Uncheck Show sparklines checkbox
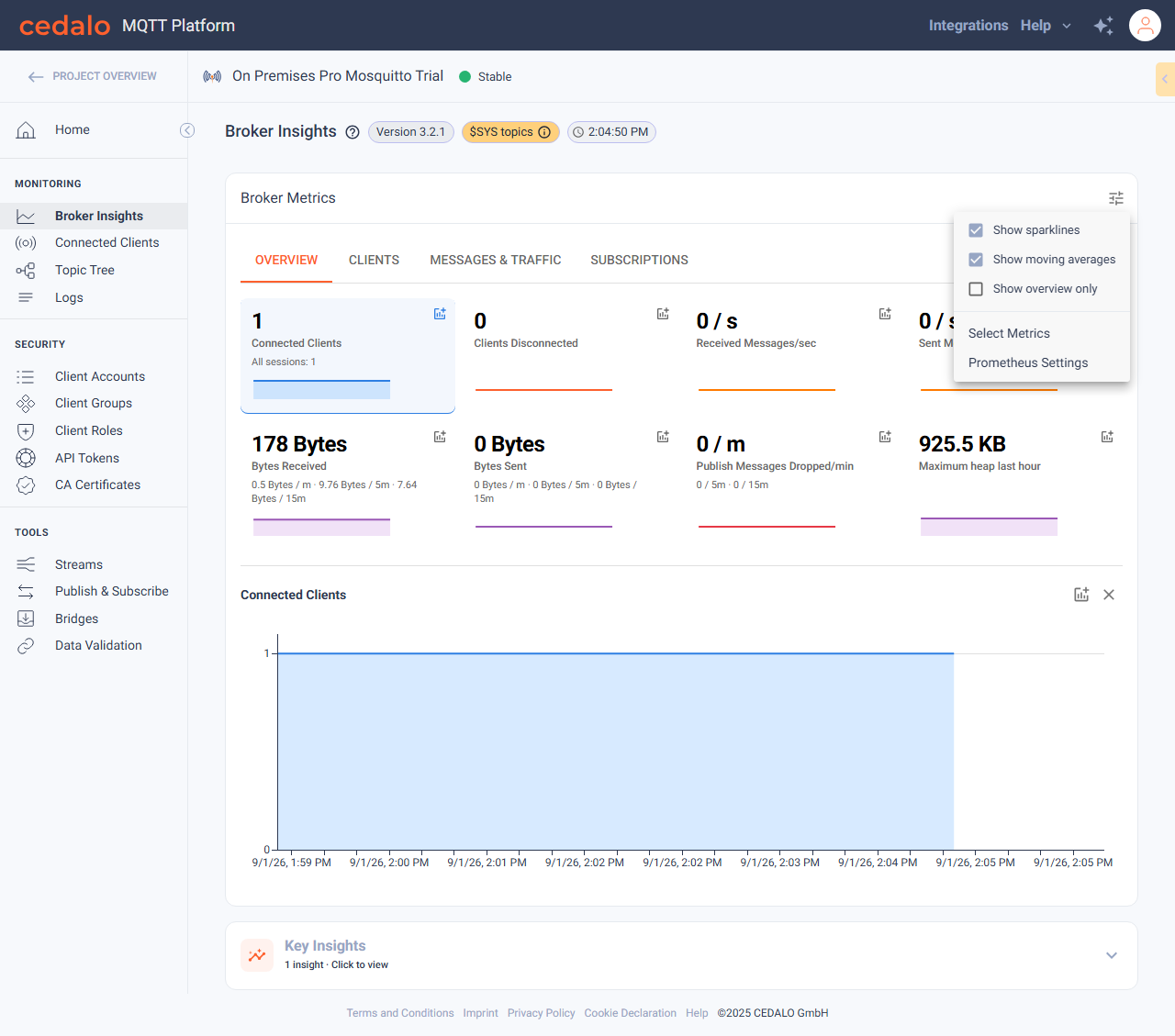Viewport: 1175px width, 1036px height. coord(976,230)
